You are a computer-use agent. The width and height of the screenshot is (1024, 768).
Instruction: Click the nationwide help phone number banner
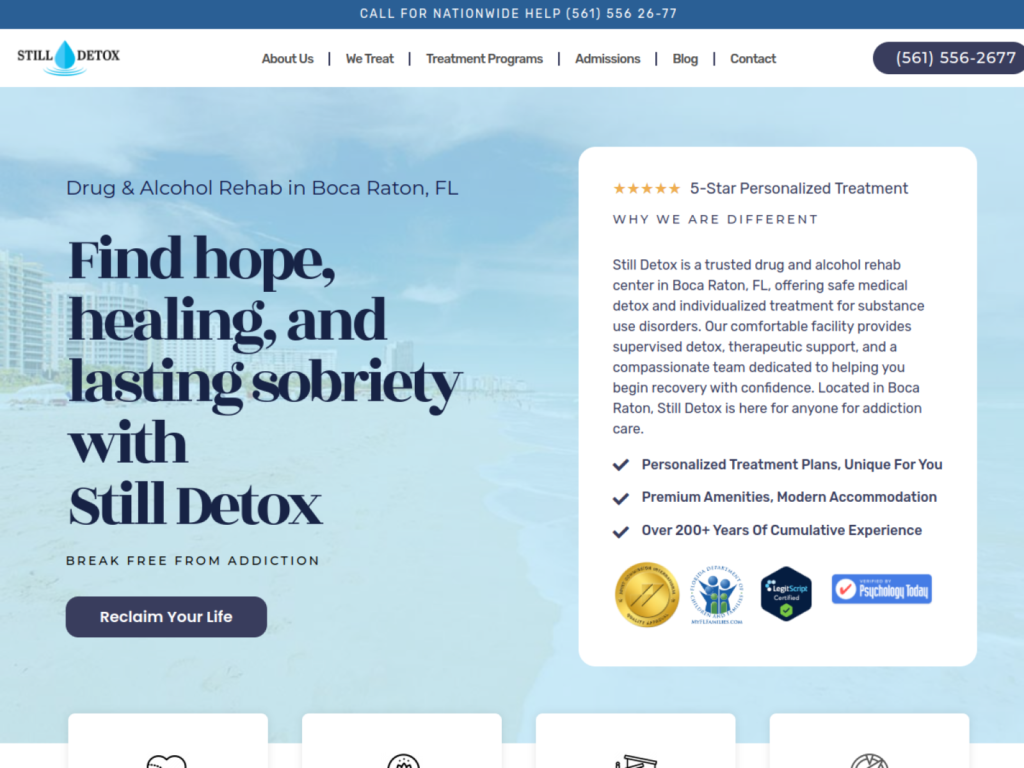coord(519,14)
